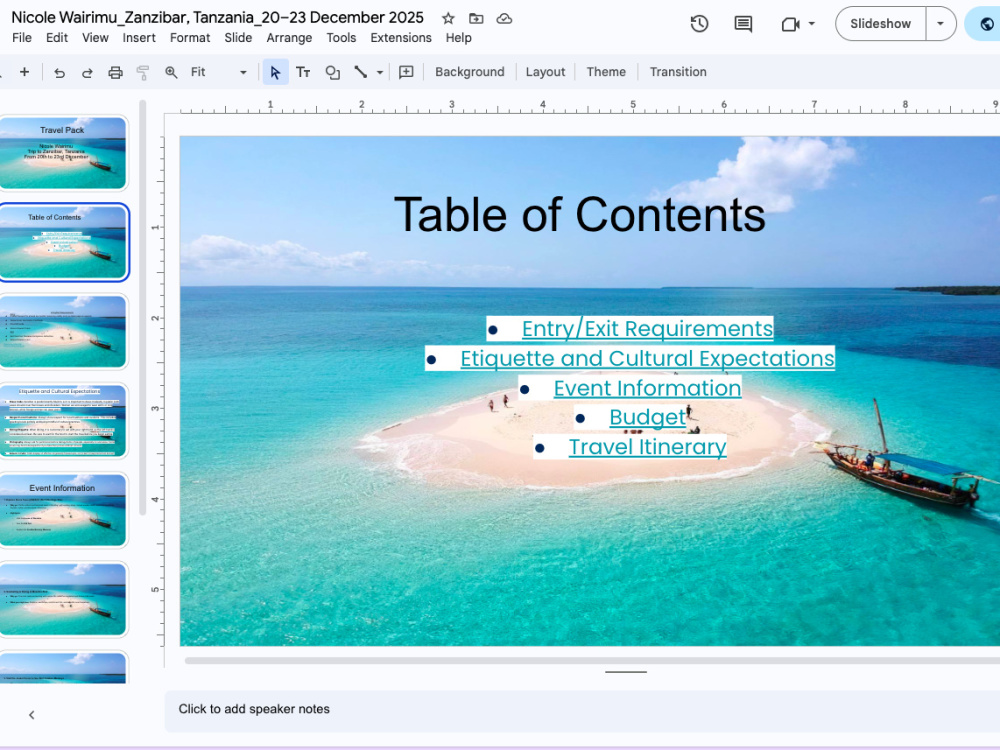Select the Travel Pack slide thumbnail
Image resolution: width=1000 pixels, height=750 pixels.
(x=63, y=153)
